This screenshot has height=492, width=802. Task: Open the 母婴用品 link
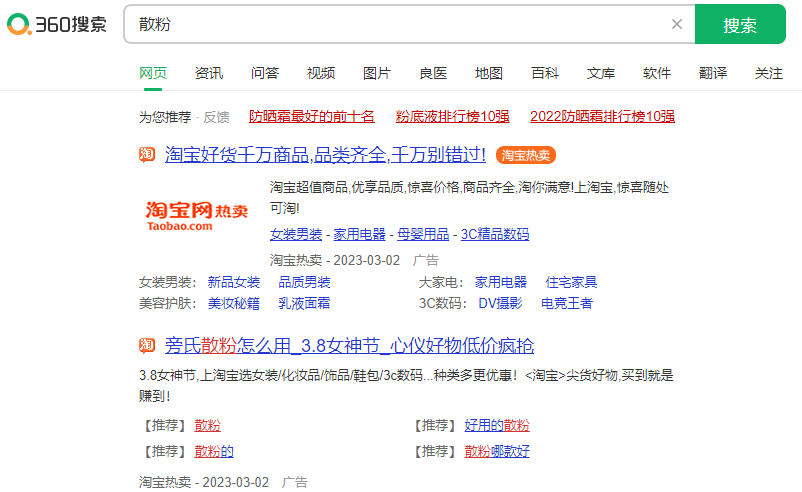[x=423, y=234]
